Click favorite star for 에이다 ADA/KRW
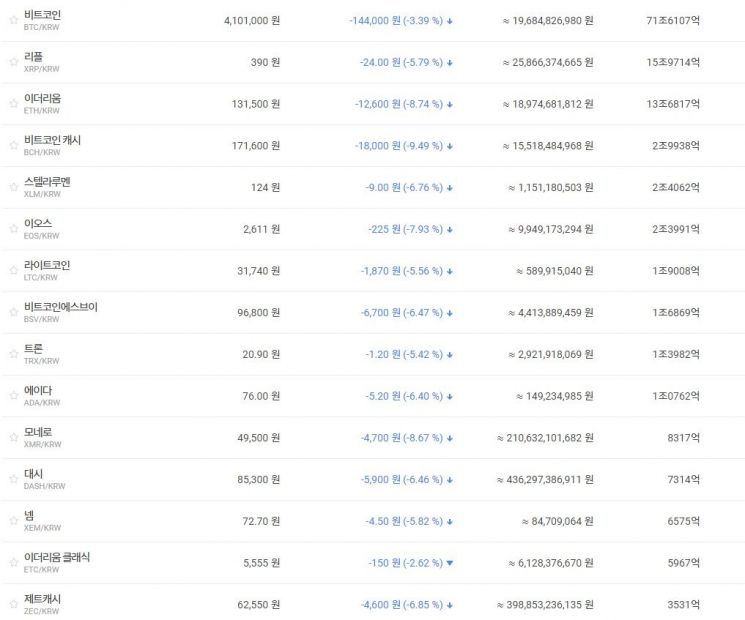 [x=13, y=396]
